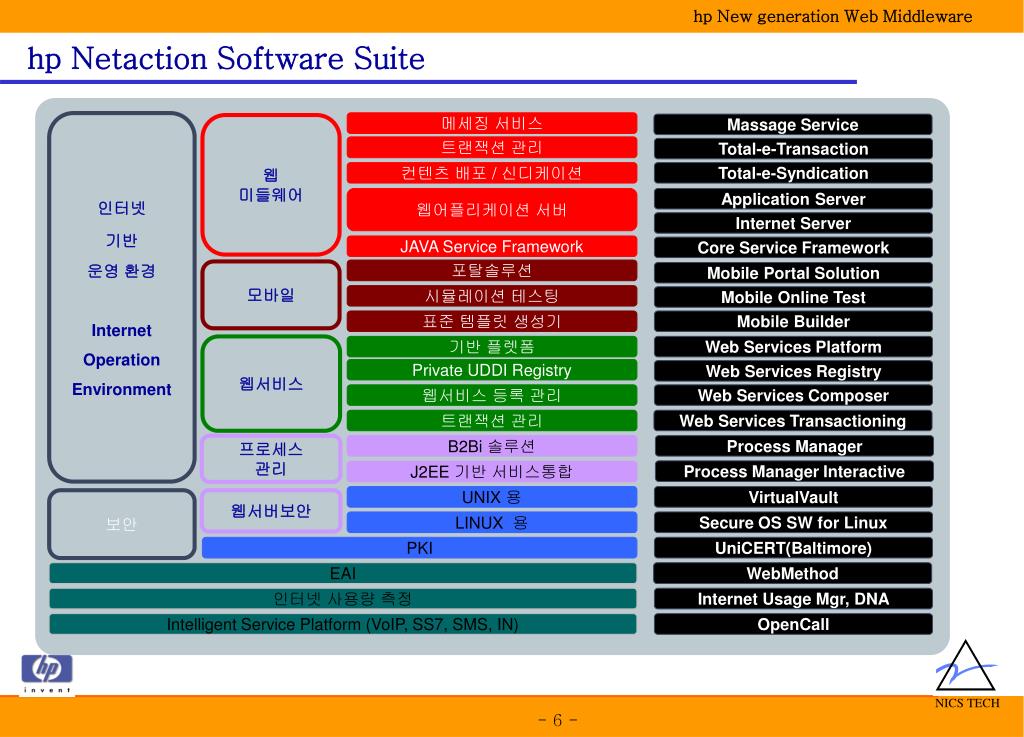Viewport: 1024px width, 737px height.
Task: Click the "Core Service Framework" label
Action: coord(793,247)
